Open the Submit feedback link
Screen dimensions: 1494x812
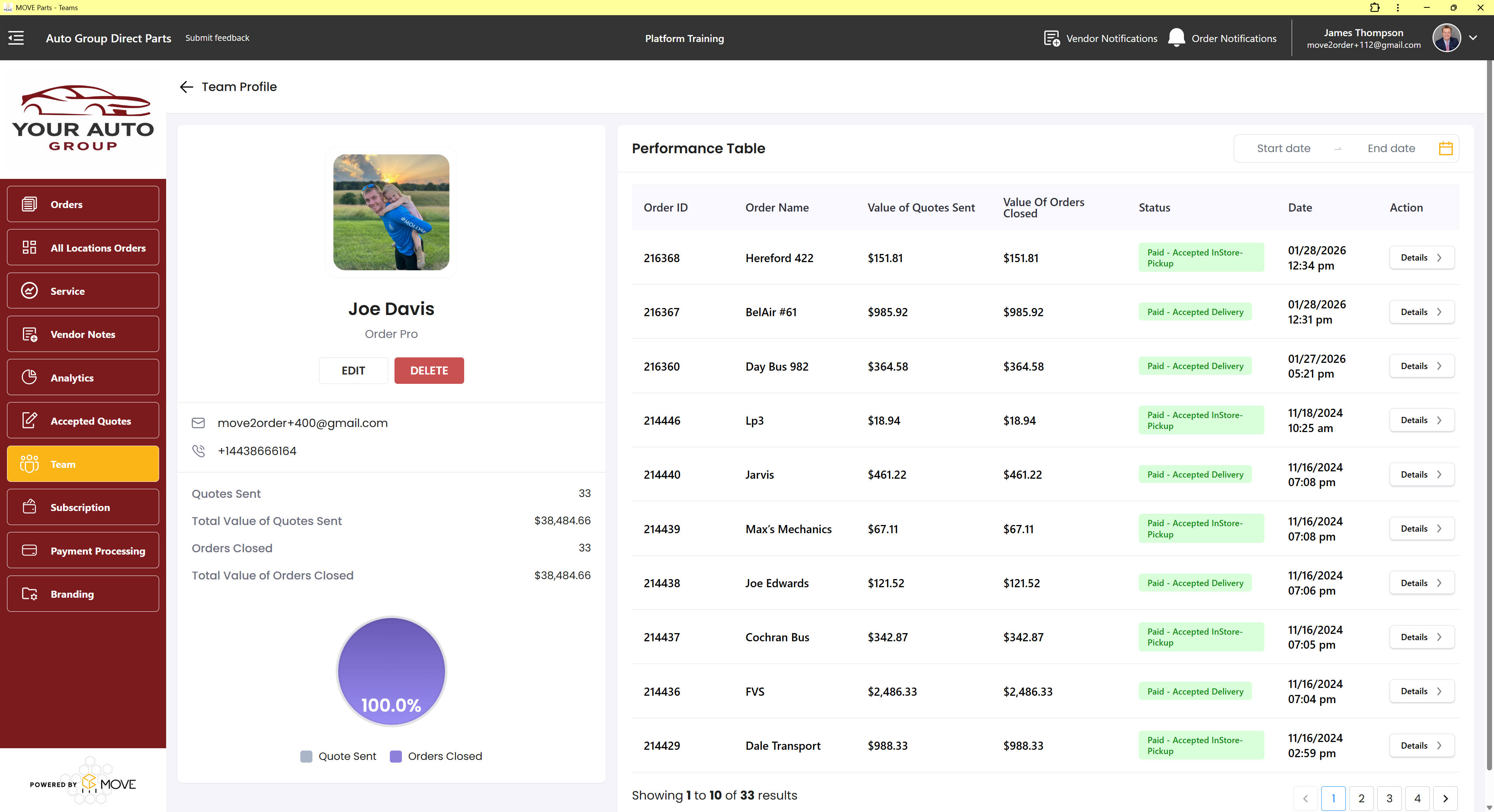217,38
